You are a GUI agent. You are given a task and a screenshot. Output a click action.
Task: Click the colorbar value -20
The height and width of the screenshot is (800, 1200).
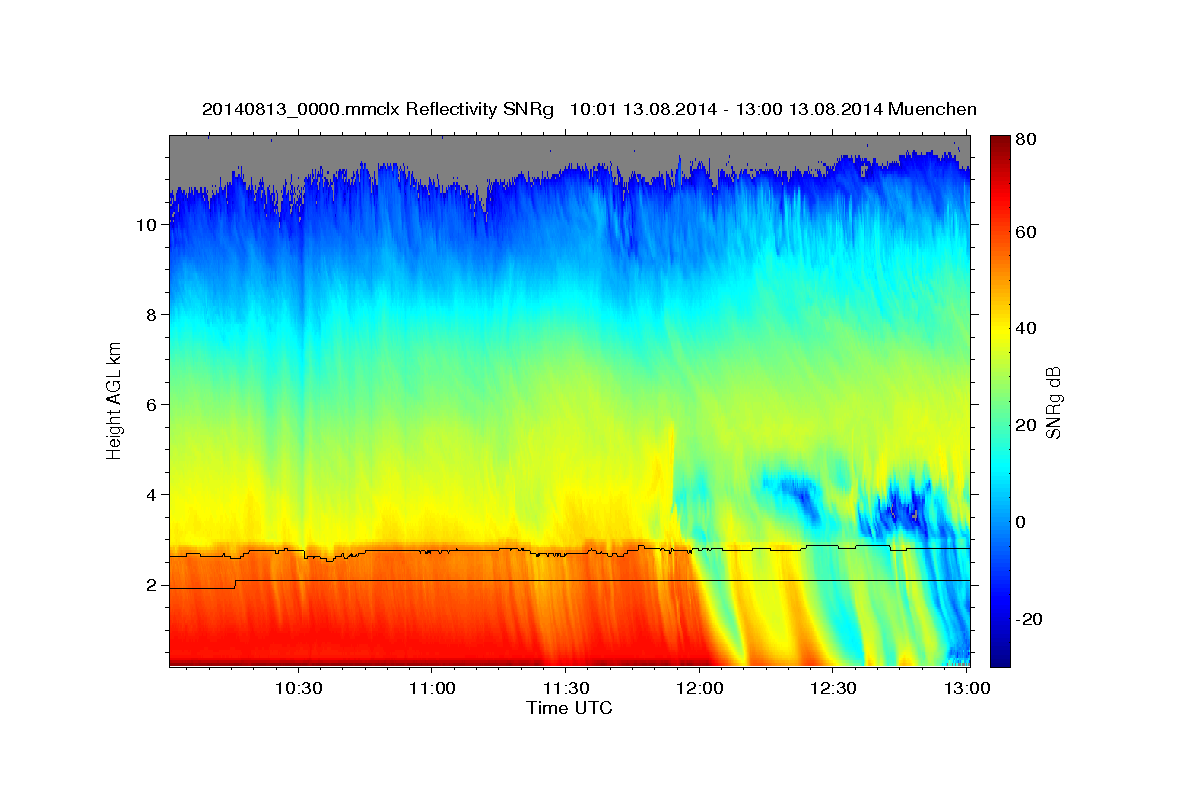1030,619
